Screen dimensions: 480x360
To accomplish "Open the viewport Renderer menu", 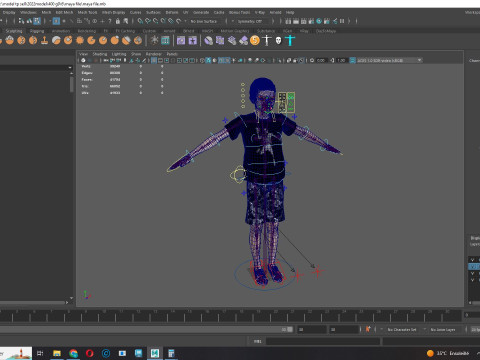I will tap(154, 54).
